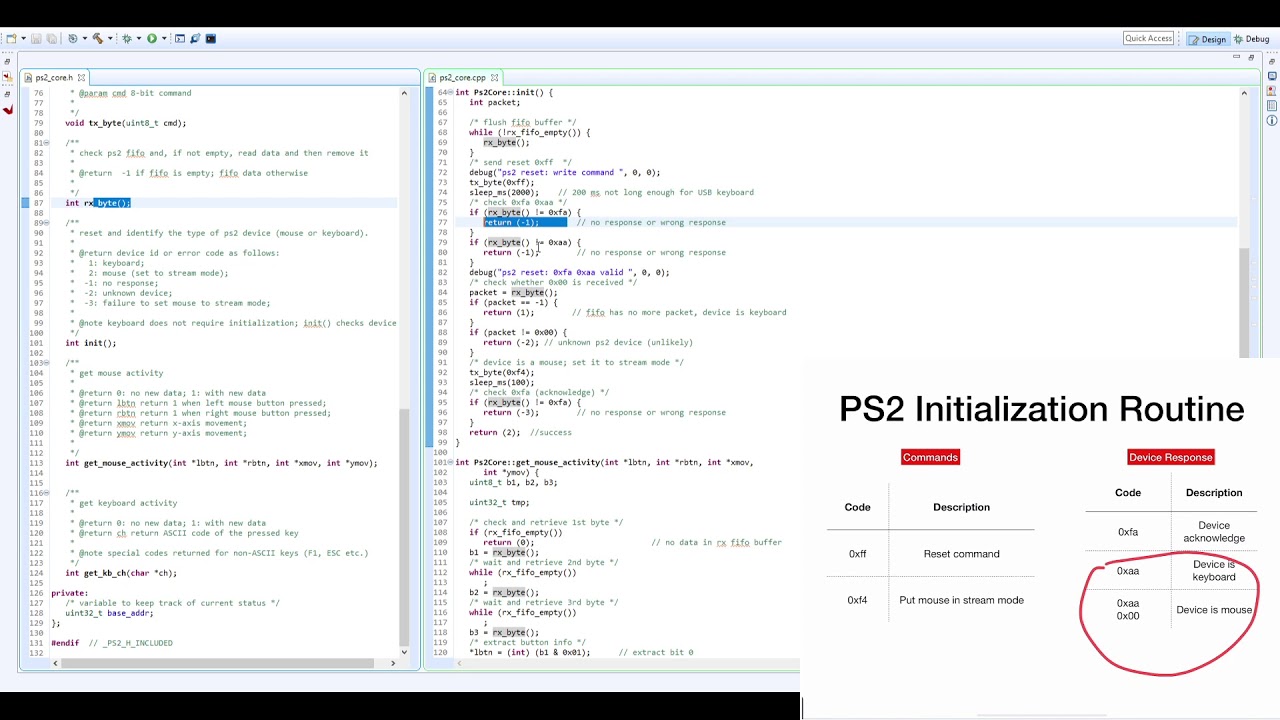
Task: Click the 'int init();' declaration
Action: tap(91, 343)
